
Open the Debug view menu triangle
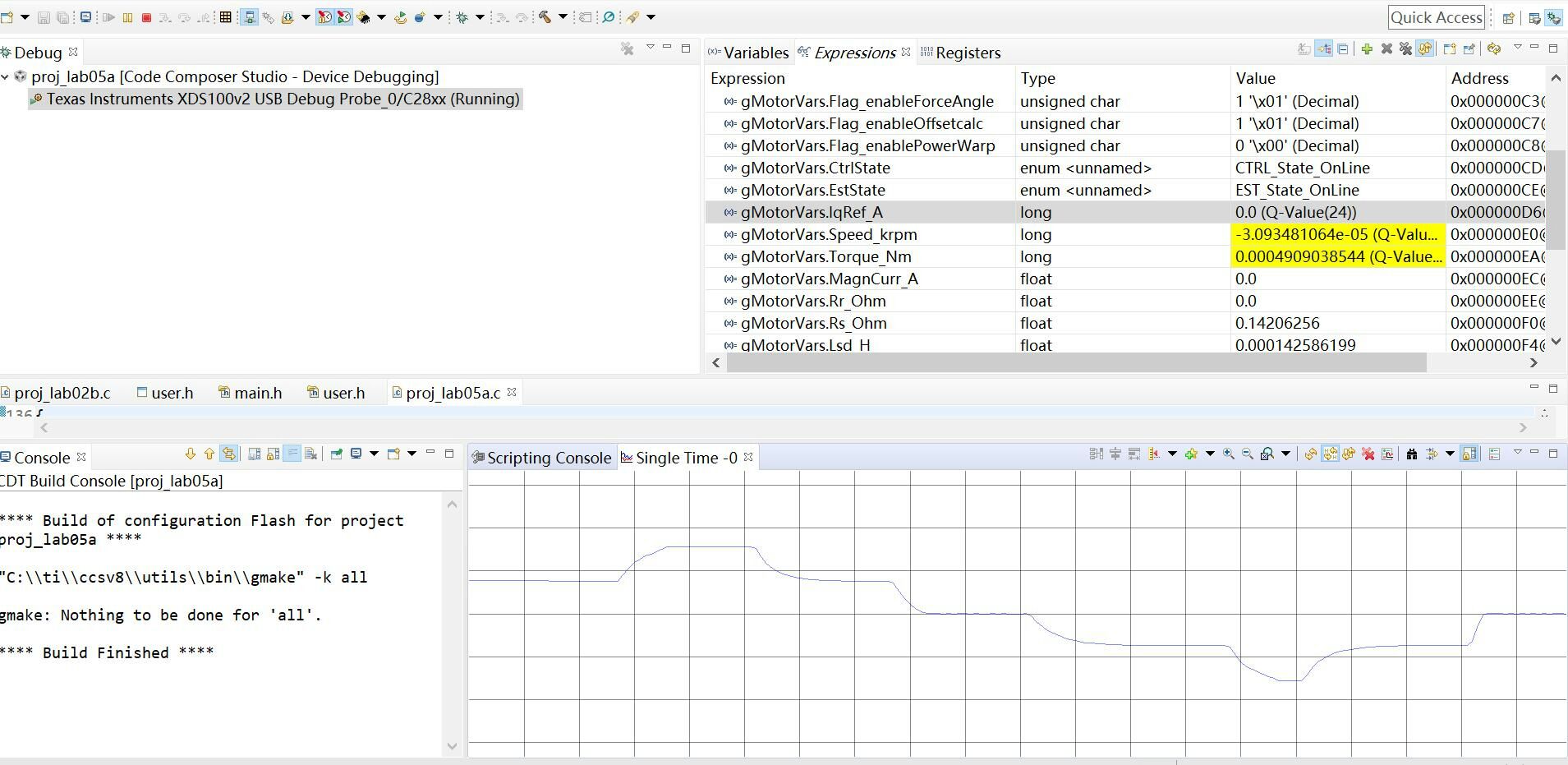point(651,48)
